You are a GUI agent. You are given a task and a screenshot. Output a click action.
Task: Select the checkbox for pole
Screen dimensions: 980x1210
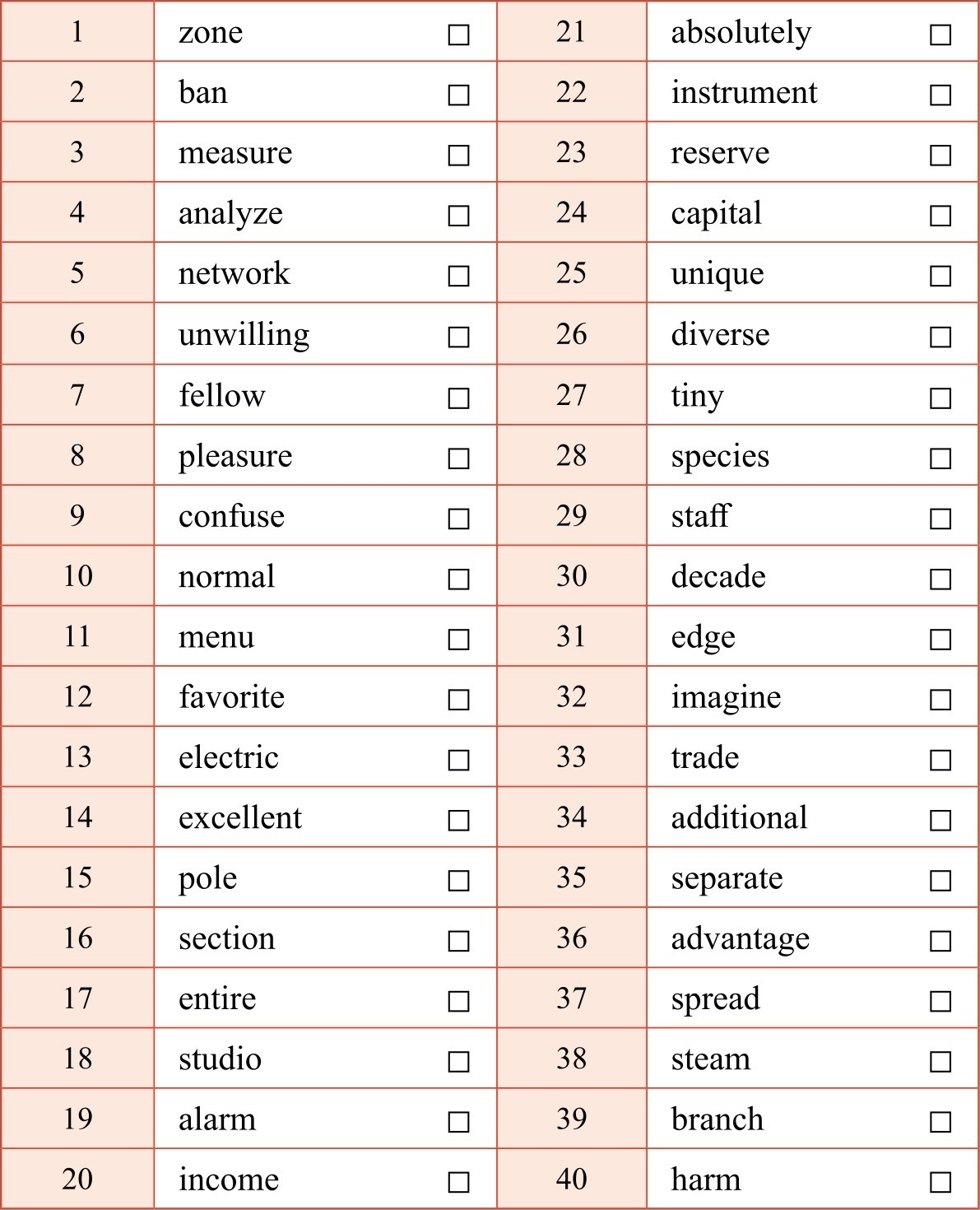[x=458, y=881]
